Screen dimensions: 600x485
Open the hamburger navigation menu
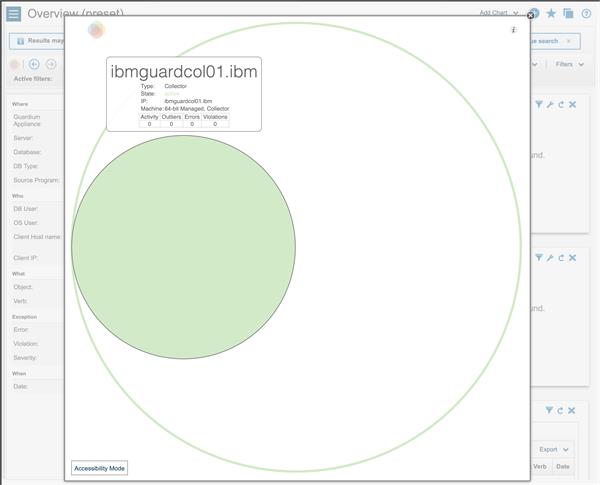(13, 14)
